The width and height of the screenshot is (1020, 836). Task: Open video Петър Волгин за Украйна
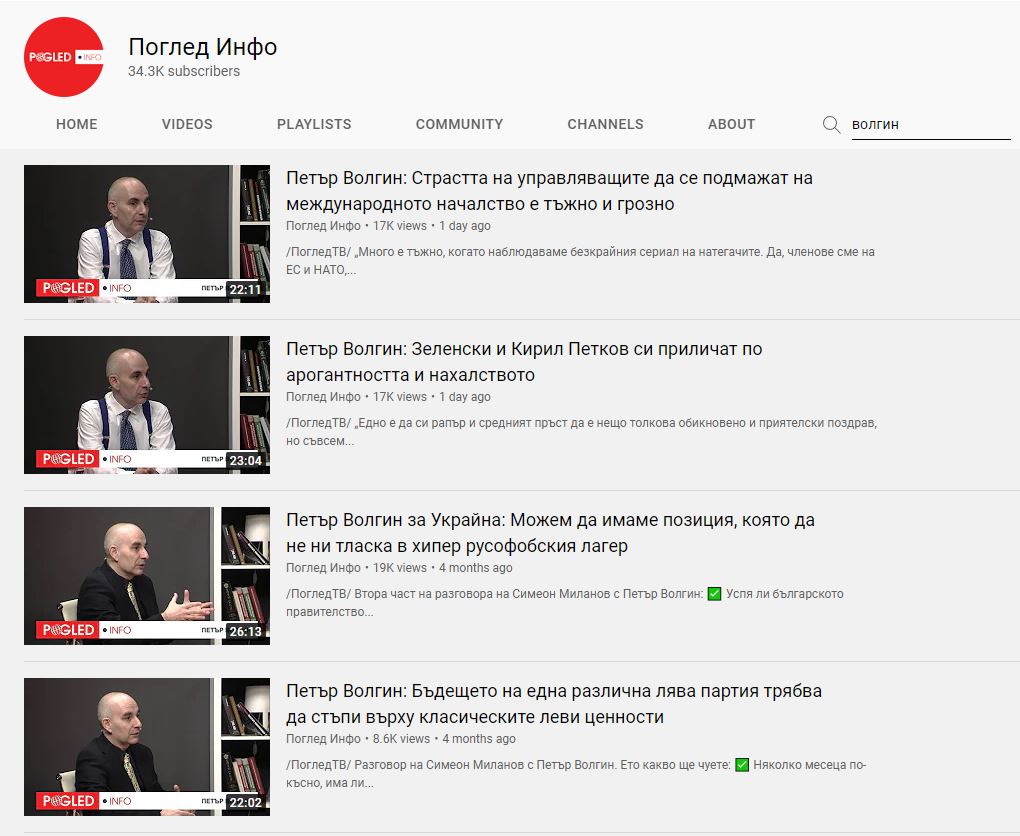point(550,533)
